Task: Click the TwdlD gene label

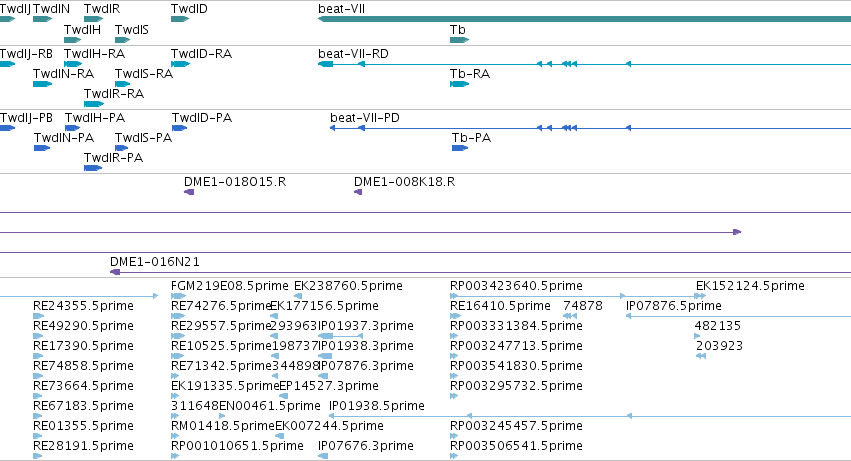Action: [x=189, y=9]
